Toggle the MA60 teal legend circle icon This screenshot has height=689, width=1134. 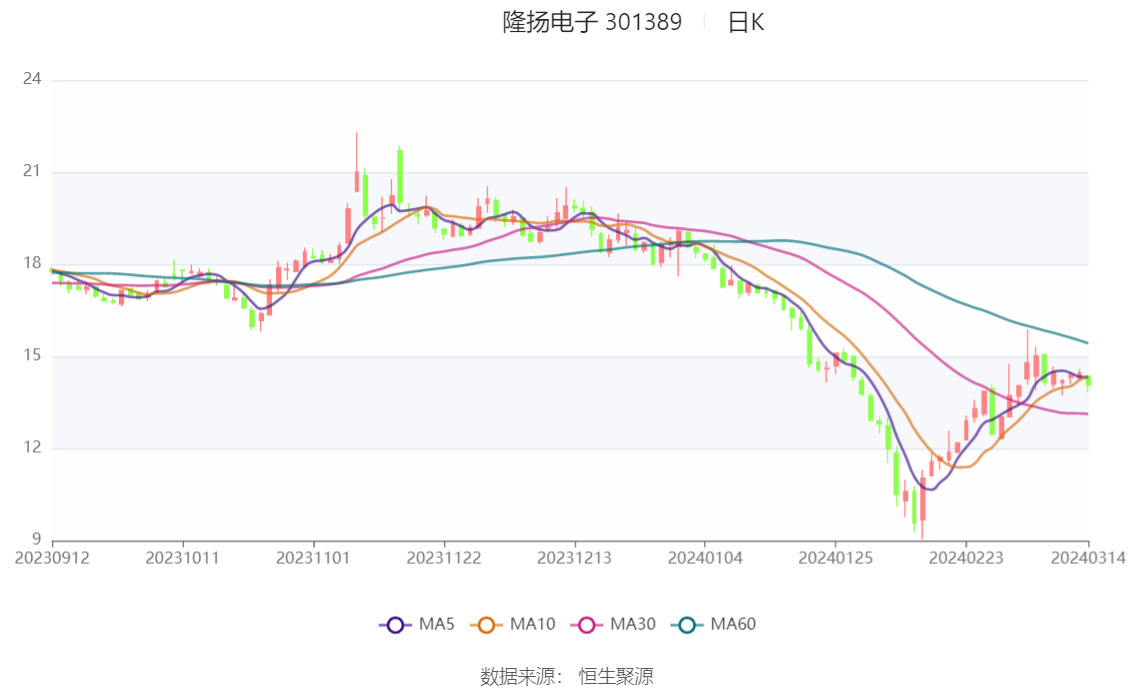point(687,625)
